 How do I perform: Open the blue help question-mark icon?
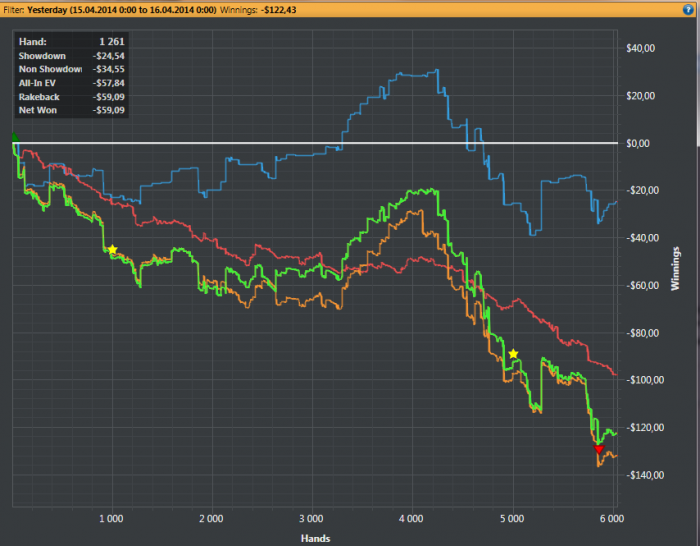click(688, 9)
